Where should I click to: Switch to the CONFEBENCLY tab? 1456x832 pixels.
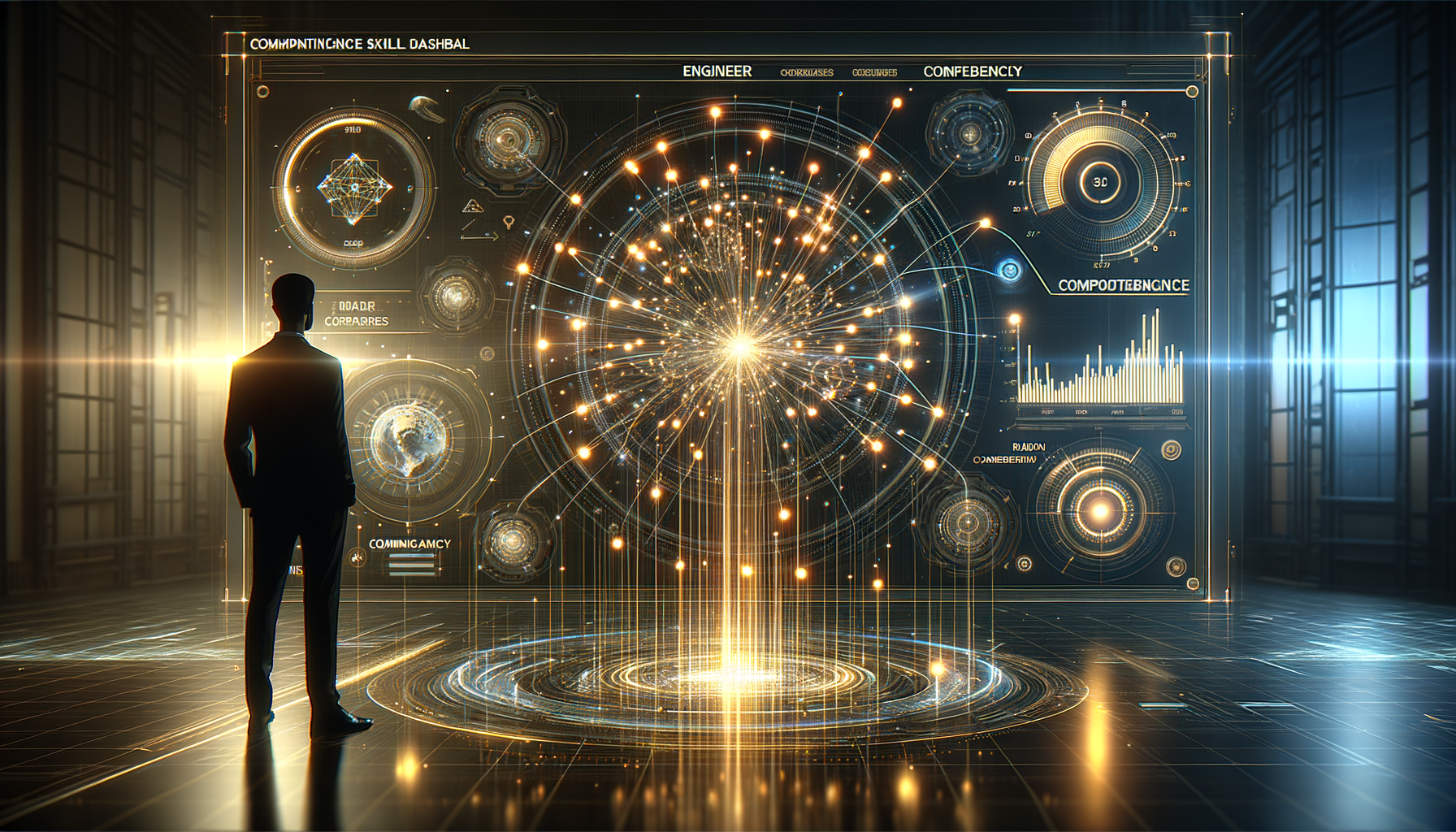pyautogui.click(x=973, y=71)
